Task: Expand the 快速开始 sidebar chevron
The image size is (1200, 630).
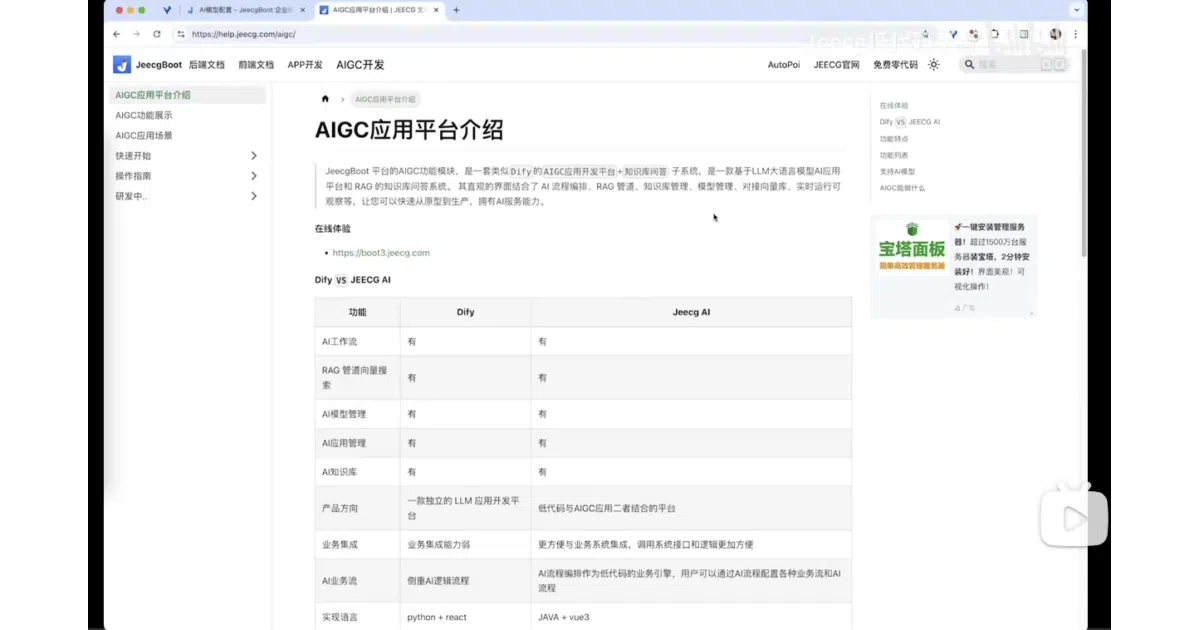Action: (x=254, y=156)
